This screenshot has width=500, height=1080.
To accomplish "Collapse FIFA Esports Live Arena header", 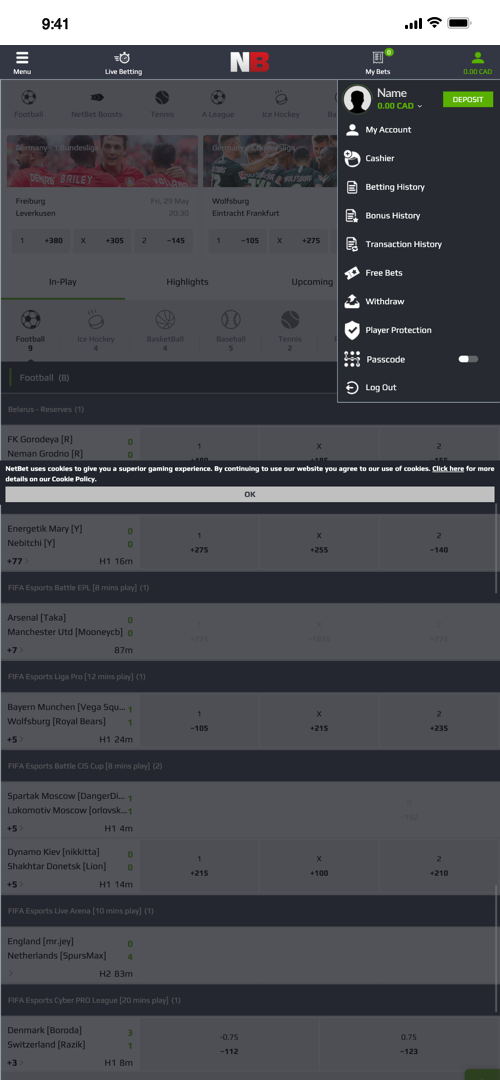I will click(x=250, y=911).
